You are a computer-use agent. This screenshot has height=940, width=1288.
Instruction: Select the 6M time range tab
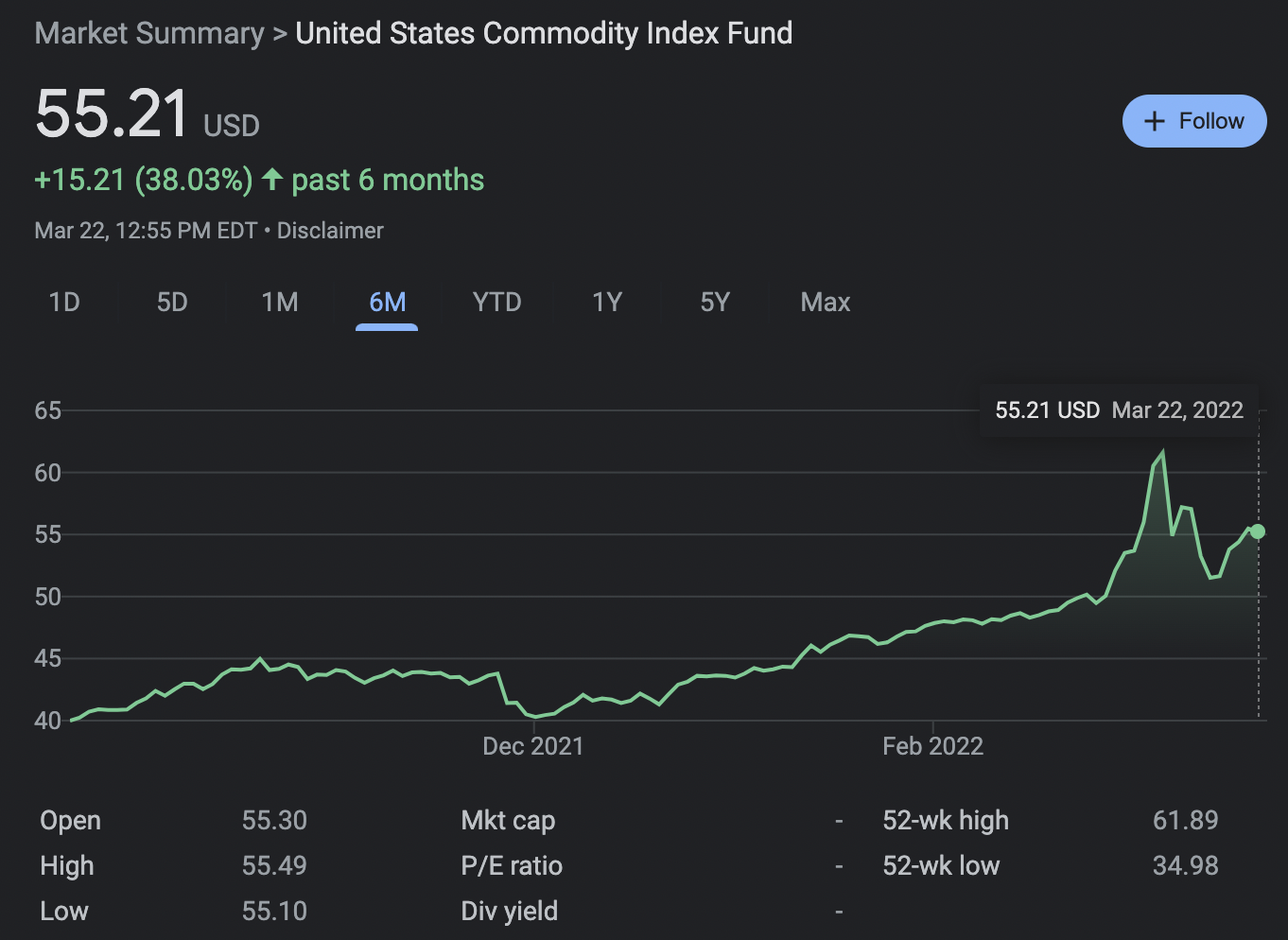(x=387, y=303)
